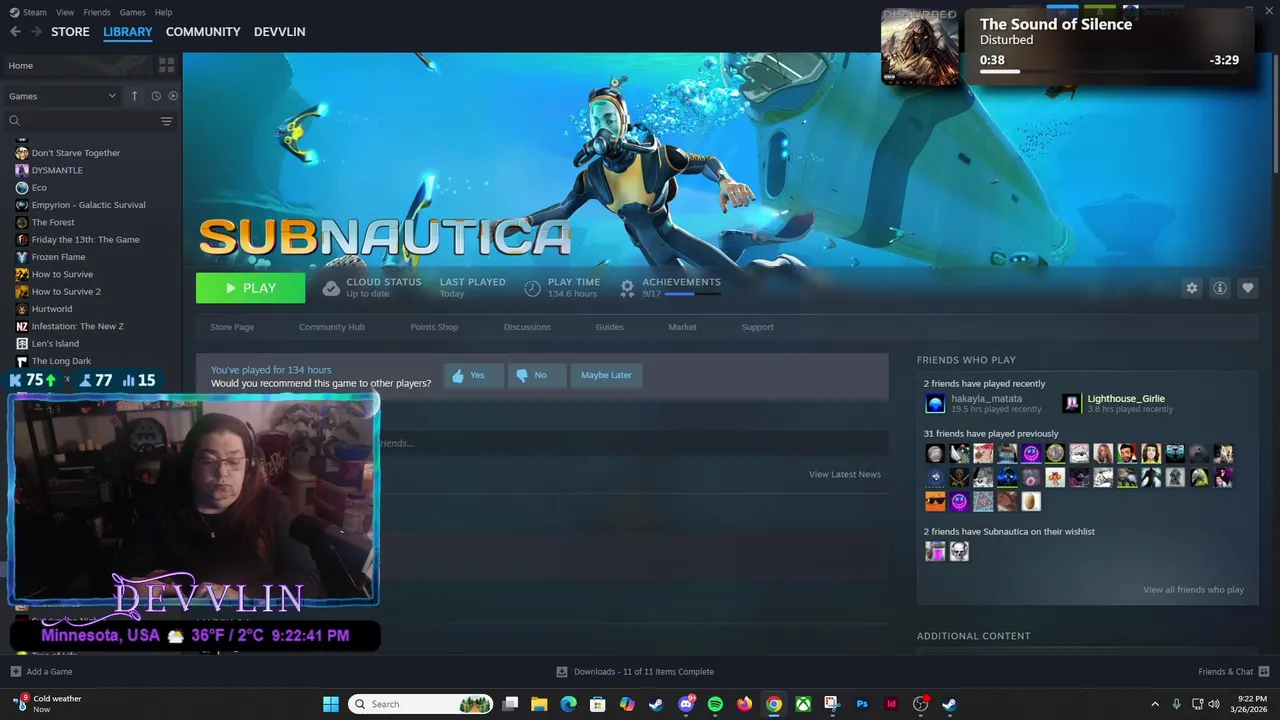
Task: Open the Community Hub link
Action: [x=332, y=327]
